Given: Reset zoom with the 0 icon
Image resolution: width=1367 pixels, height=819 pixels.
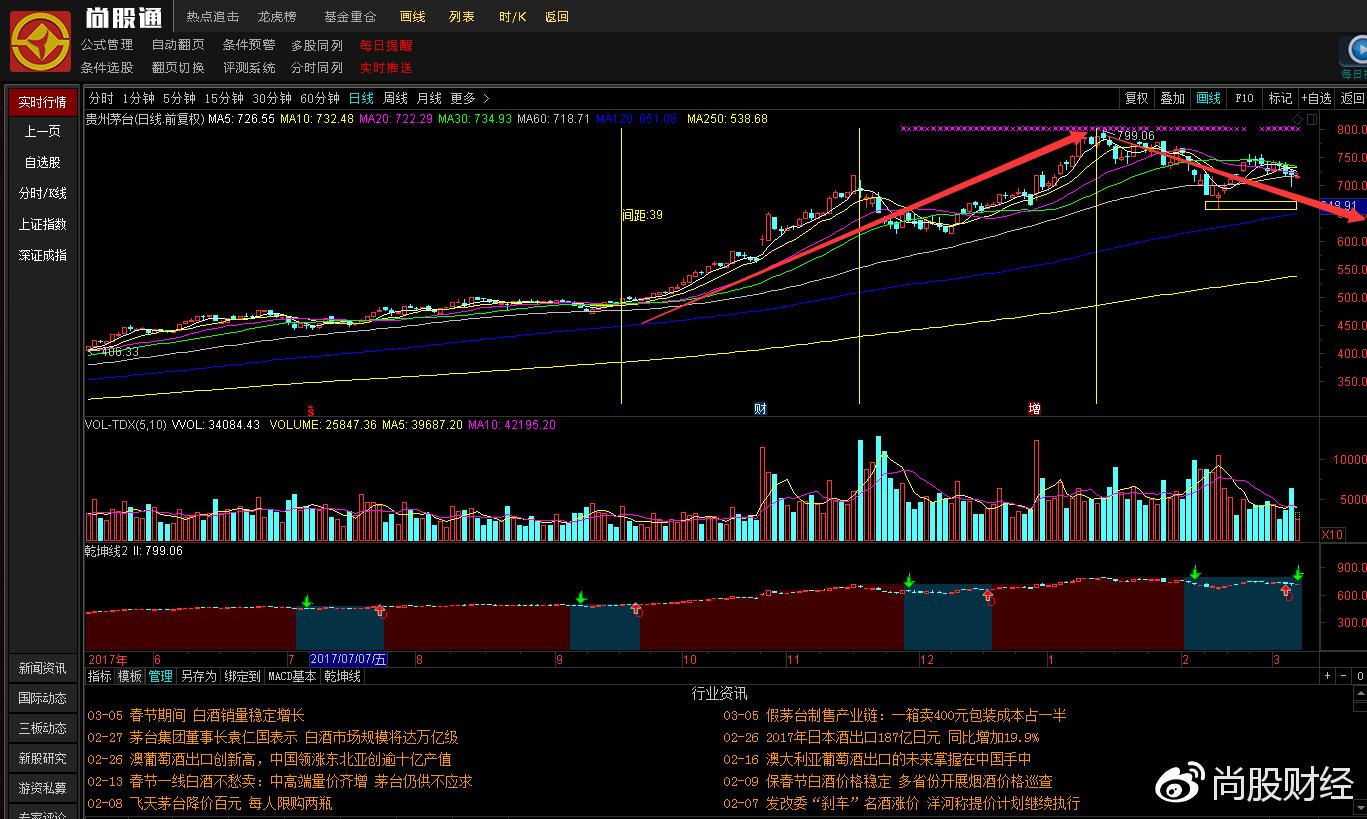Looking at the screenshot, I should pyautogui.click(x=1359, y=676).
